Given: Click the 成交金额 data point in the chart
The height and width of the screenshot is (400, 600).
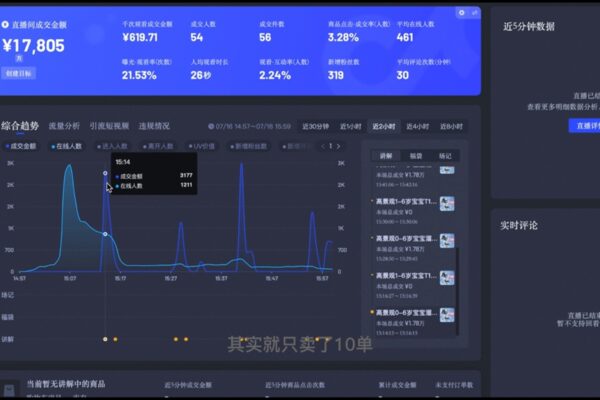Looking at the screenshot, I should click(x=105, y=173).
